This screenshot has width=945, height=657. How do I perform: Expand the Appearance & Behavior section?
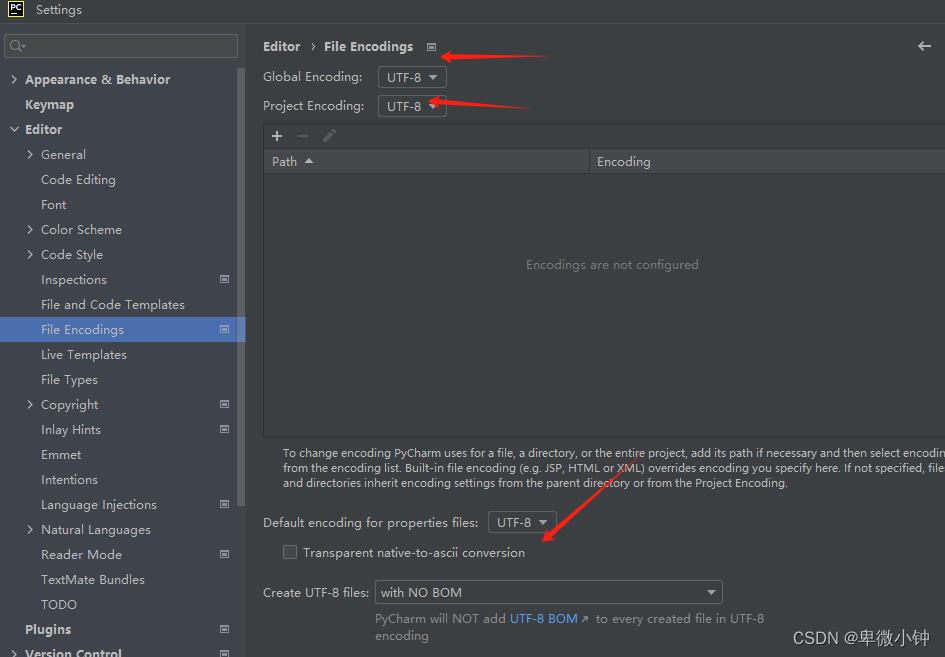click(x=14, y=80)
